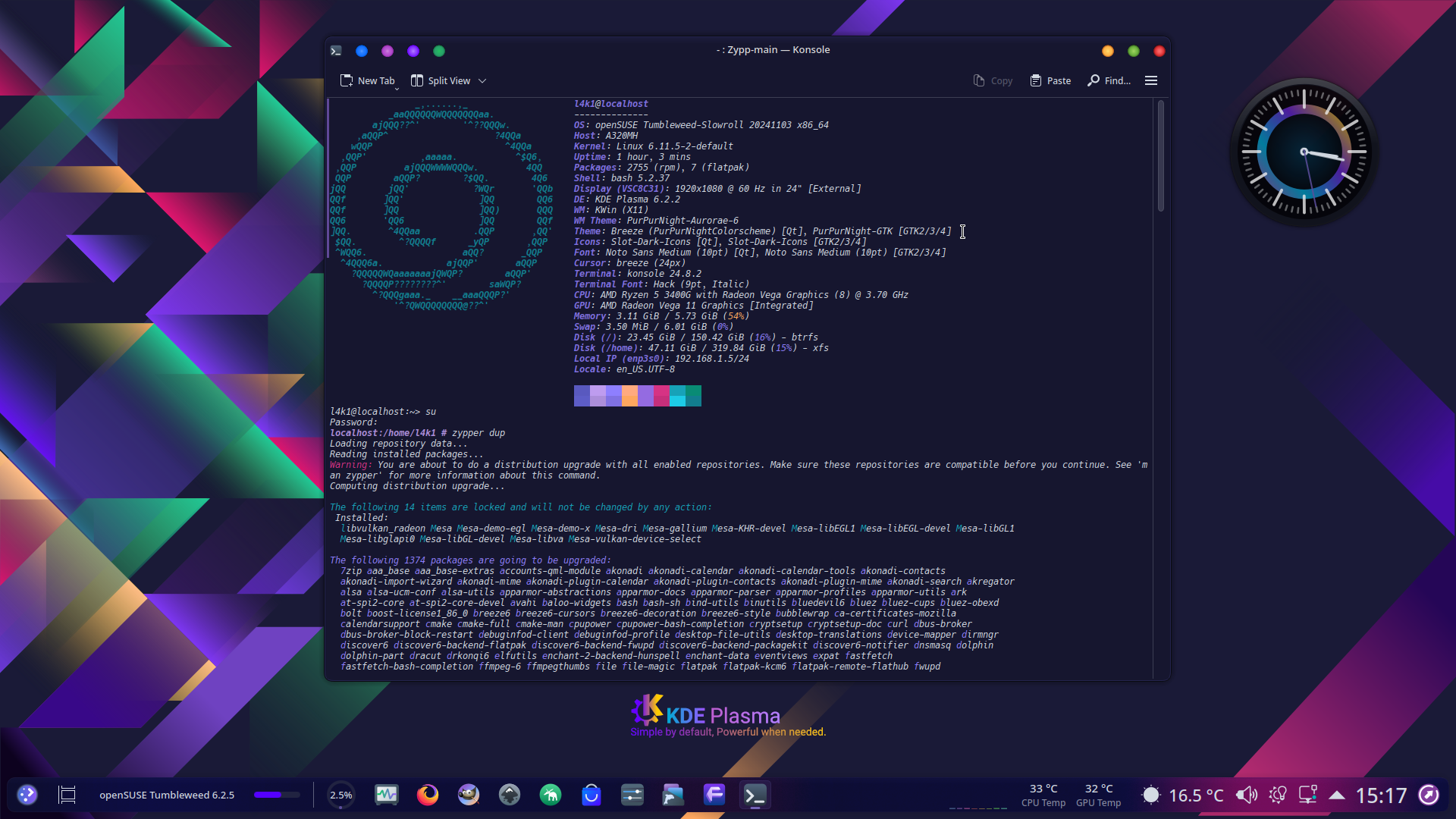Click the red Warning: text in terminal
This screenshot has height=819, width=1456.
click(x=351, y=465)
